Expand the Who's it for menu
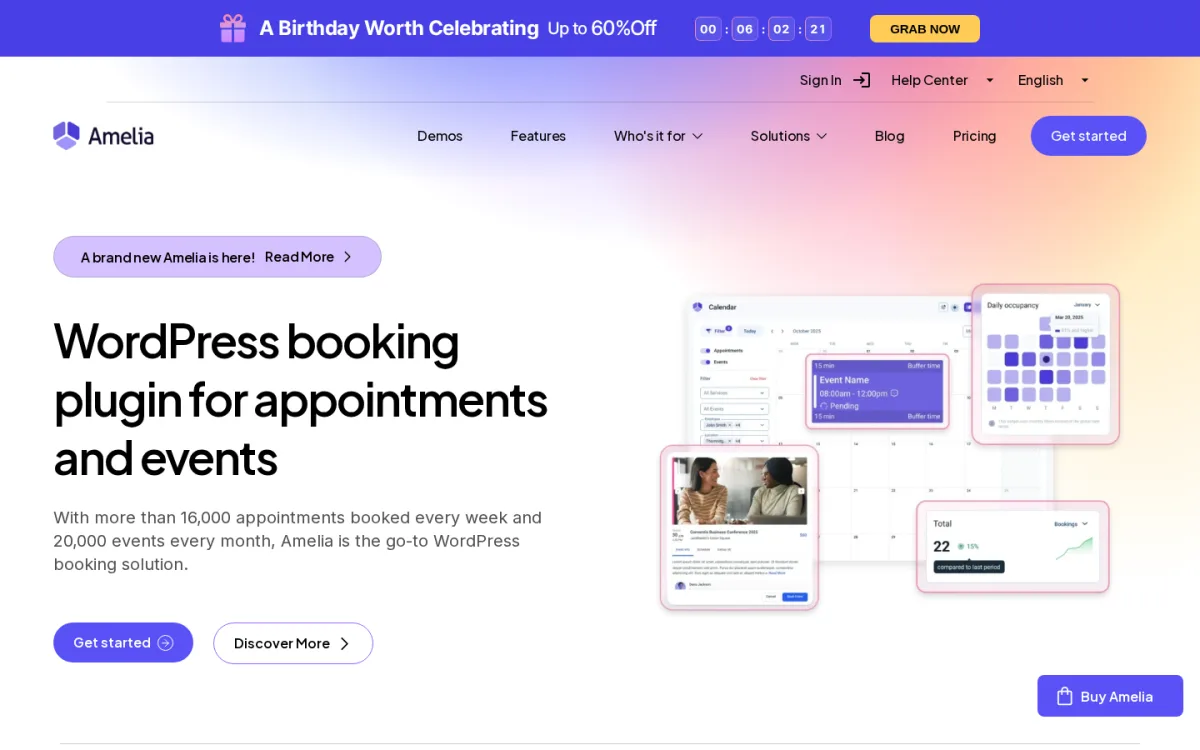Screen dimensions: 1200x750 [x=658, y=136]
